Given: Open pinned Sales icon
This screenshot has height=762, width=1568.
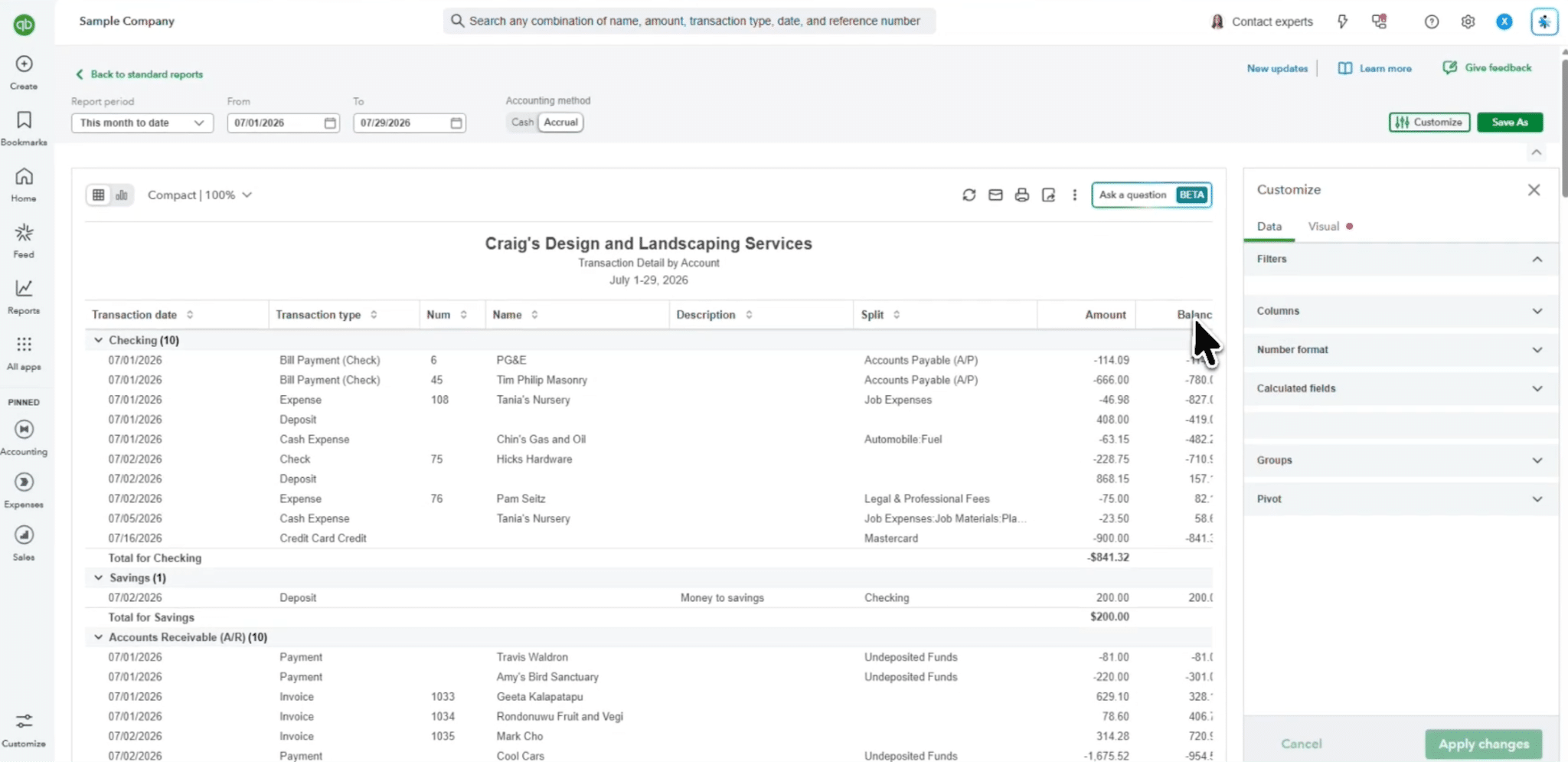Looking at the screenshot, I should (x=24, y=535).
